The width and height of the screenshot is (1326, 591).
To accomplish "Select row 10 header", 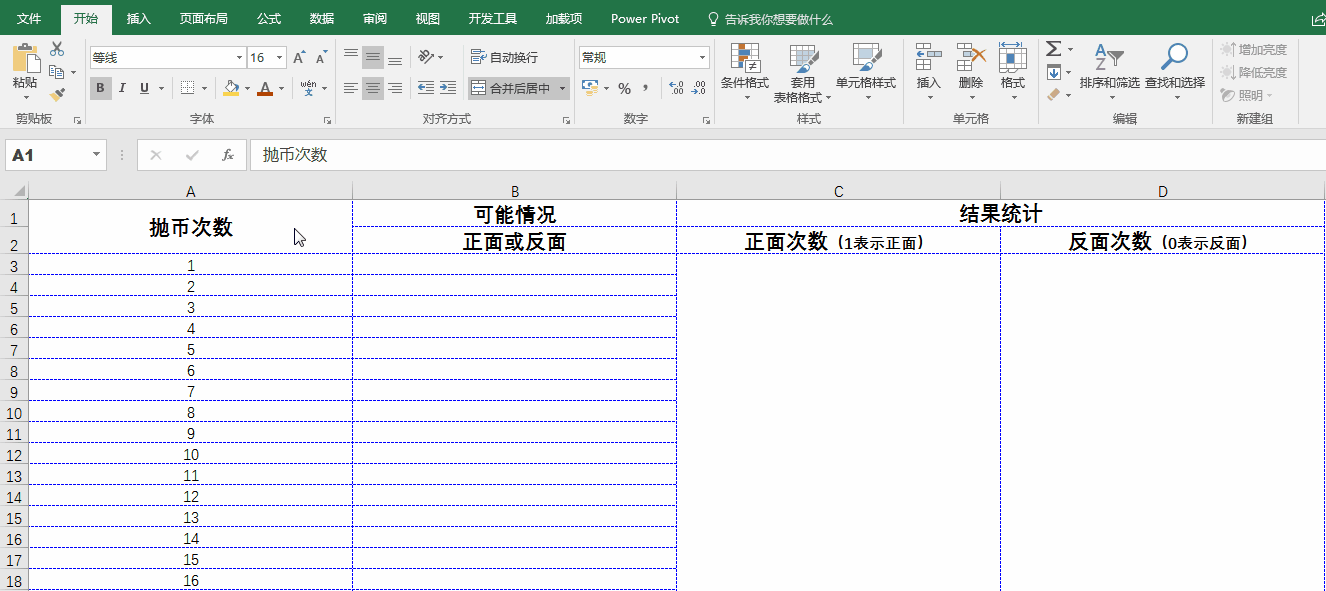I will click(x=14, y=413).
